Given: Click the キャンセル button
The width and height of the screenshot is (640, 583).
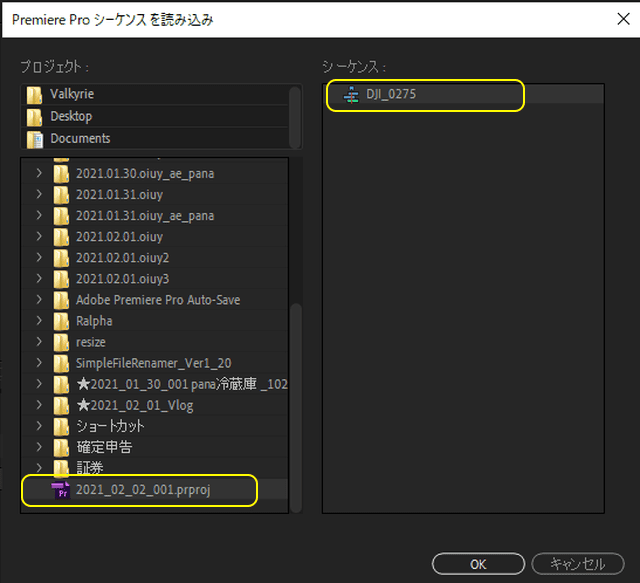Looking at the screenshot, I should (578, 564).
